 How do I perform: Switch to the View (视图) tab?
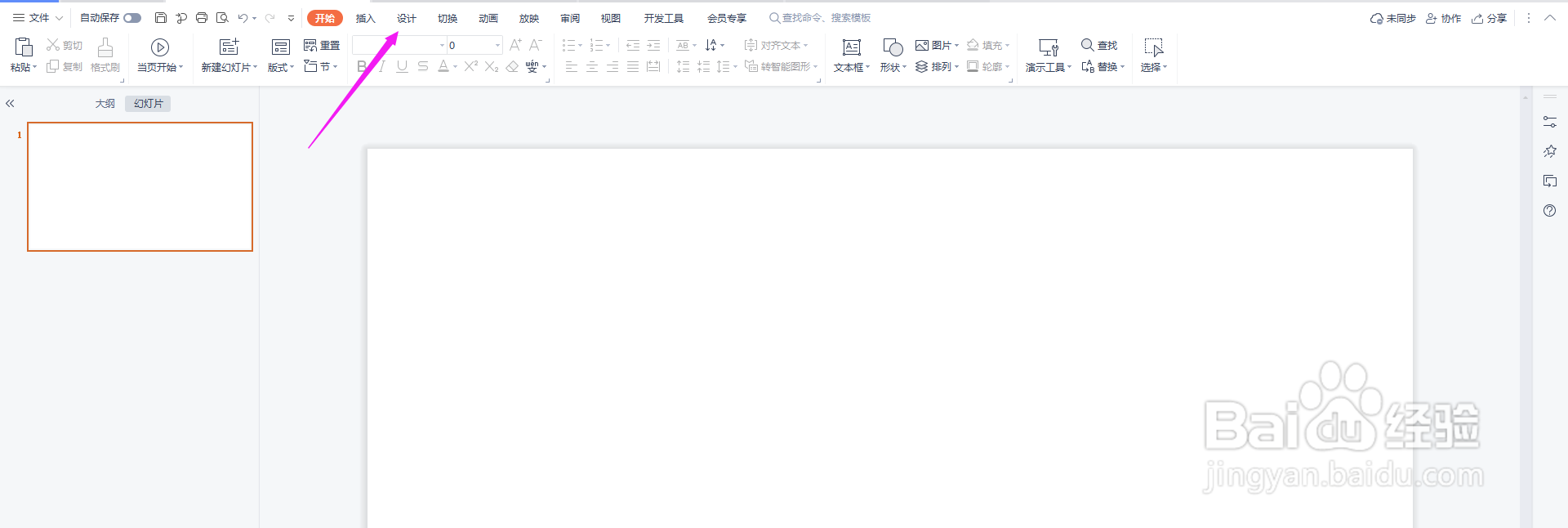click(611, 18)
